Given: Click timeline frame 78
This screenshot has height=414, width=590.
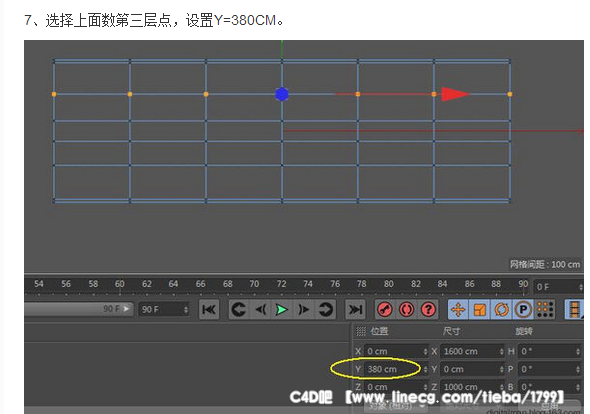Looking at the screenshot, I should (362, 284).
